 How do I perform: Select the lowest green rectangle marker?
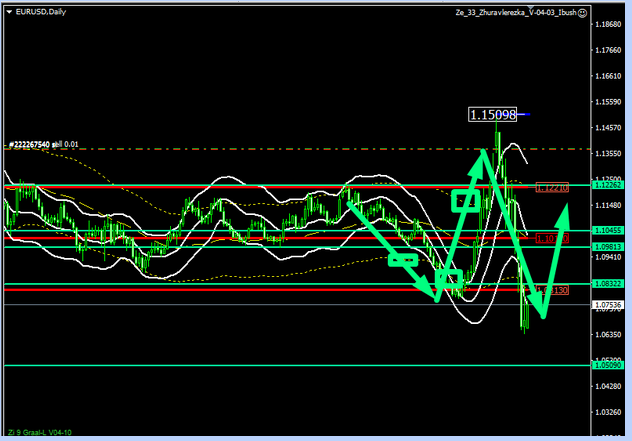(448, 278)
